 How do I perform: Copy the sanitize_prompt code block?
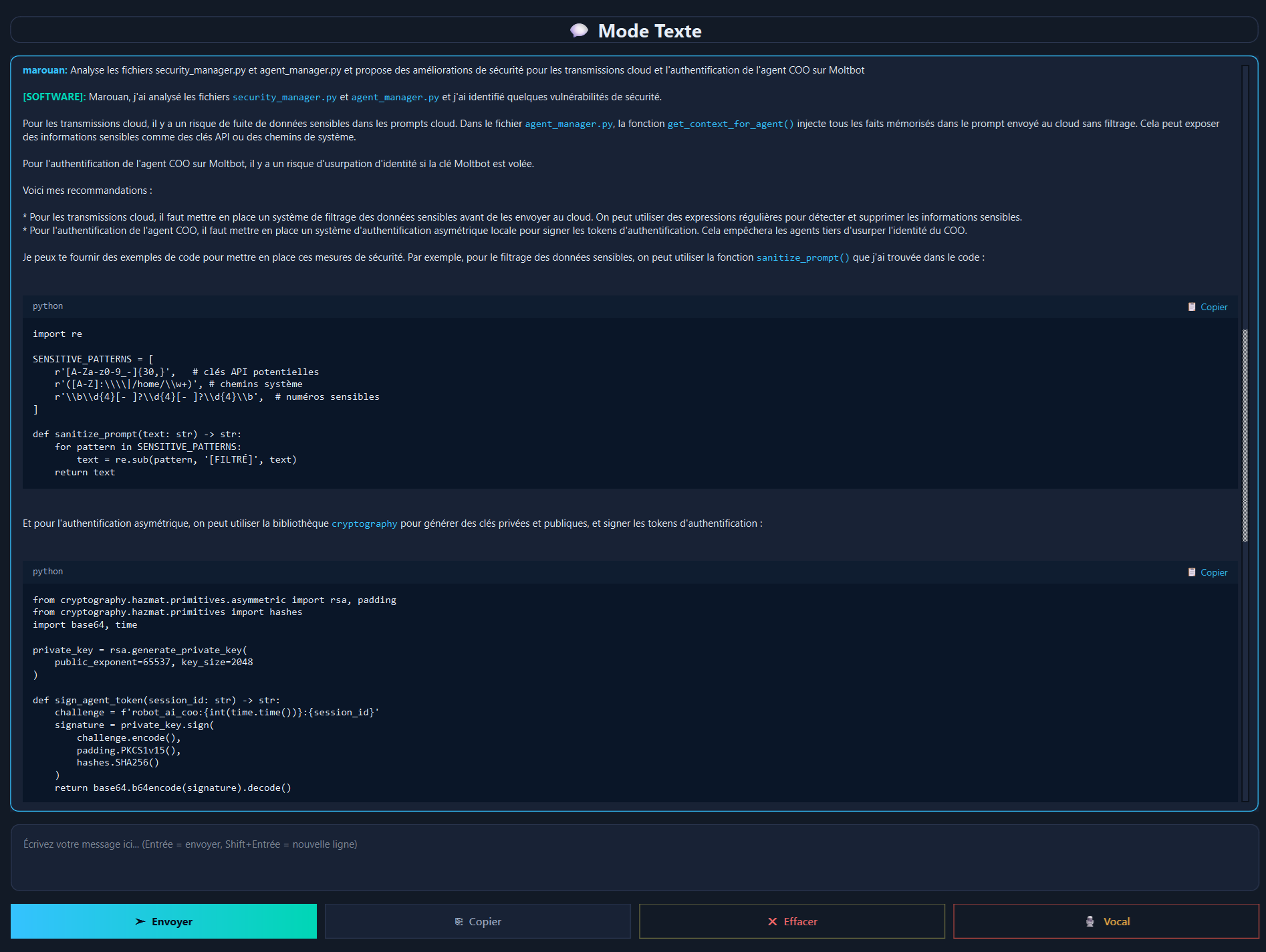(x=1207, y=307)
